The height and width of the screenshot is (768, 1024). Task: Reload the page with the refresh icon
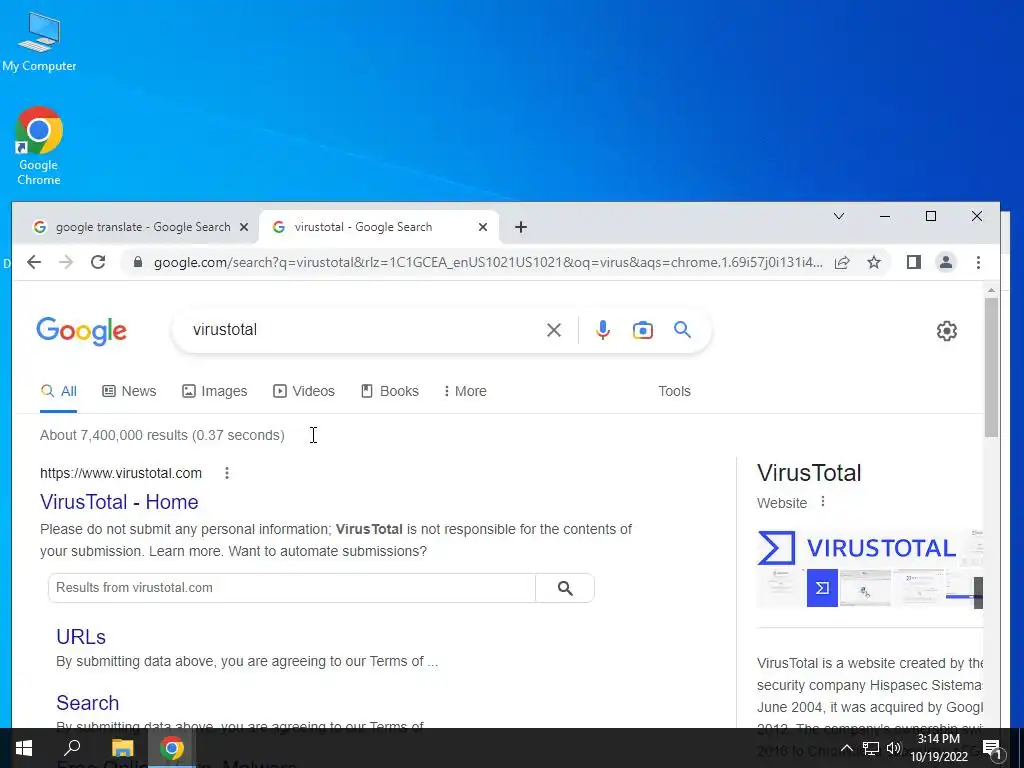98,263
